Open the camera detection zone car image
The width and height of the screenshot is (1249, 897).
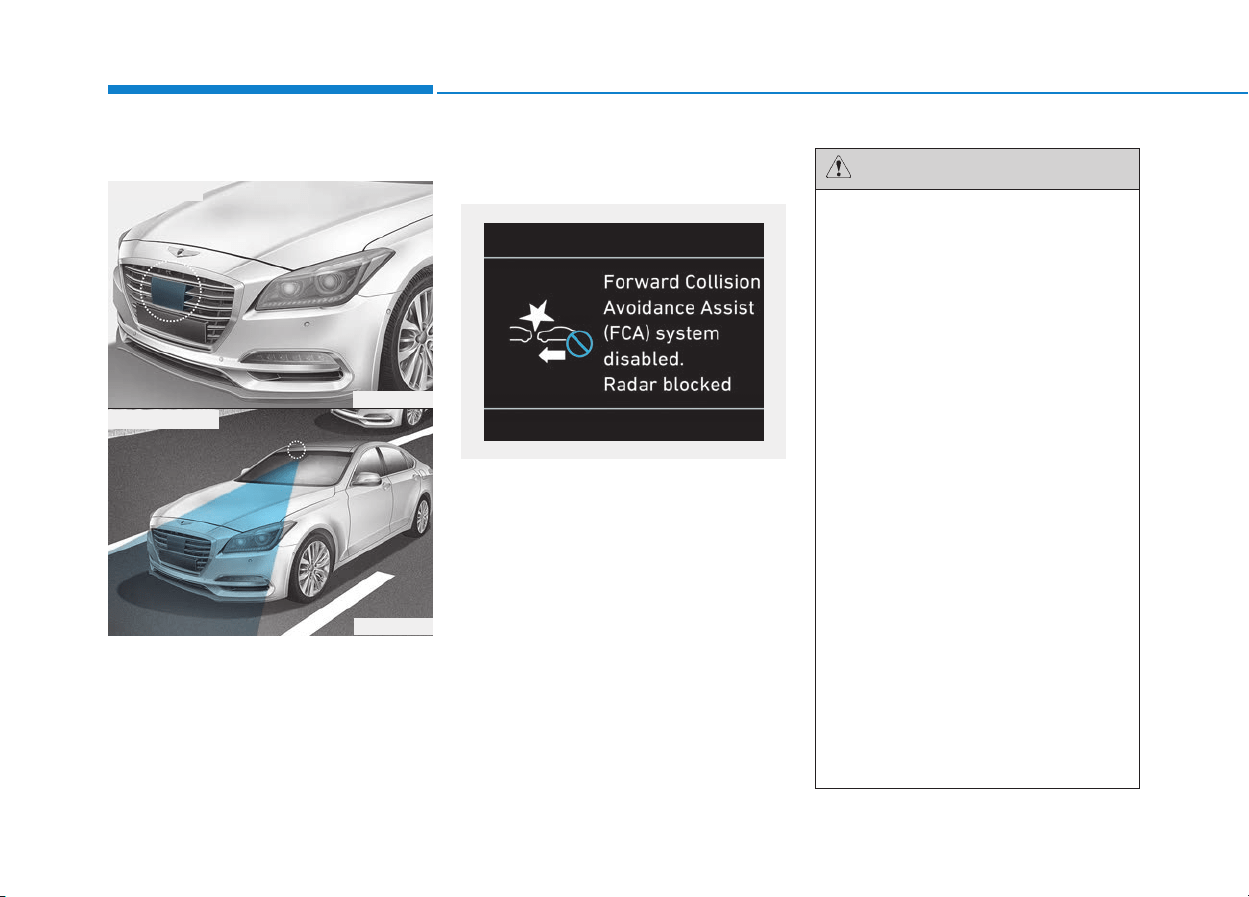tap(270, 522)
